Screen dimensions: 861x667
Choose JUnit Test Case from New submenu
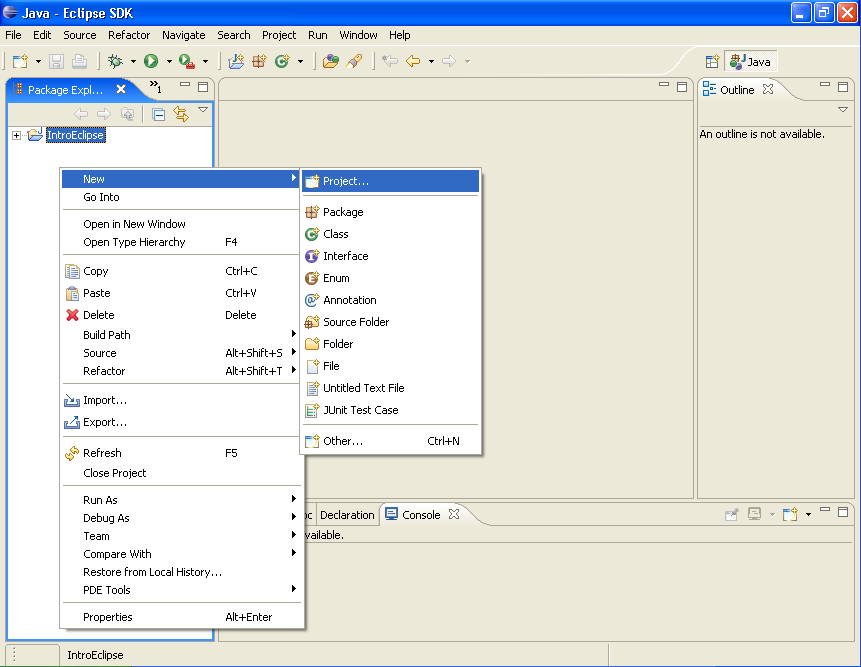tap(390, 410)
